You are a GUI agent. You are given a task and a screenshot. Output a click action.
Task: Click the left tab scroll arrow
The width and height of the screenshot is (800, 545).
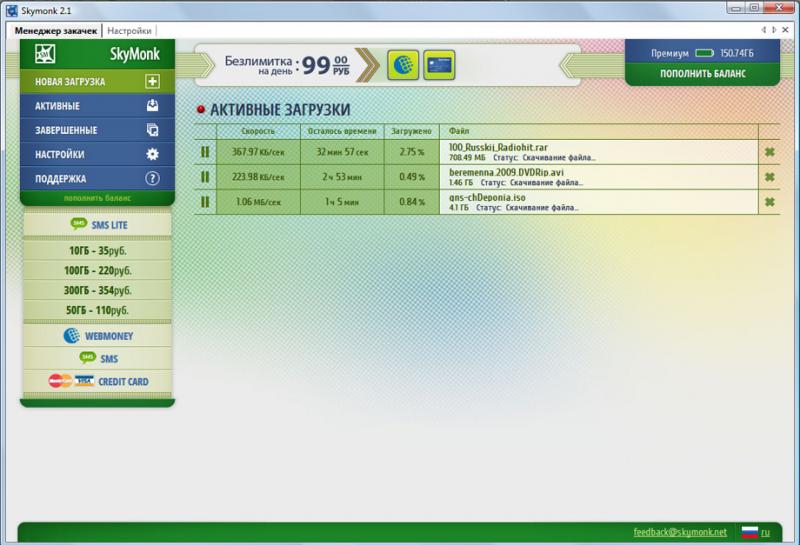764,30
